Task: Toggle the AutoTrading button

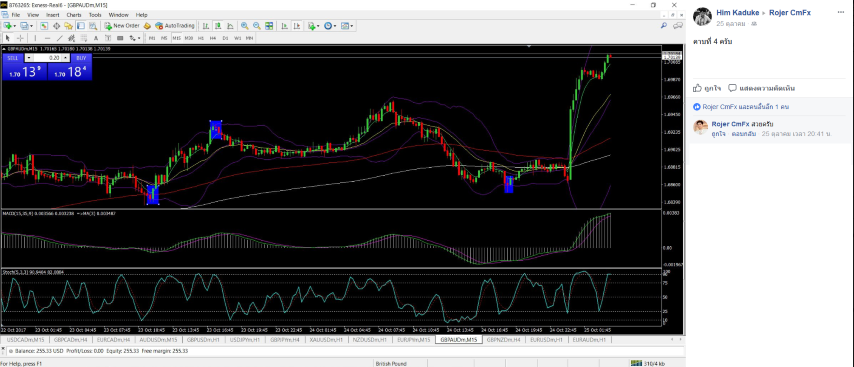Action: click(174, 26)
